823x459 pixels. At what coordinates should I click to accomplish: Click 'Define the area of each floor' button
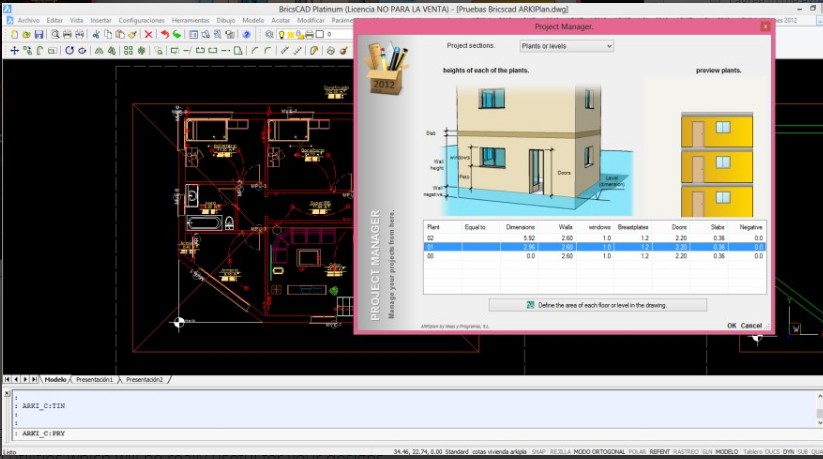tap(598, 305)
